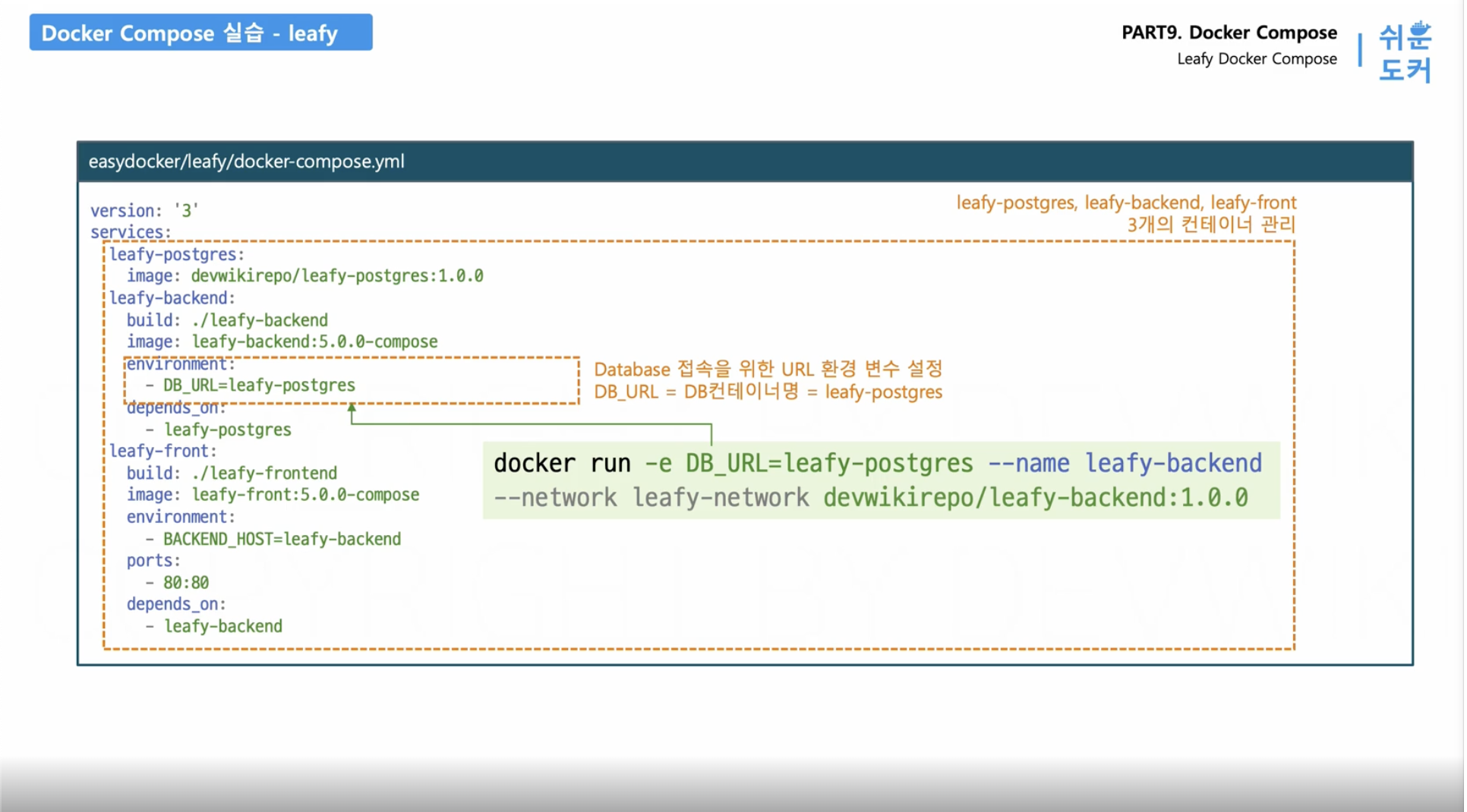1467x812 pixels.
Task: Click 'depends_on:' under leafy-front
Action: 176,605
